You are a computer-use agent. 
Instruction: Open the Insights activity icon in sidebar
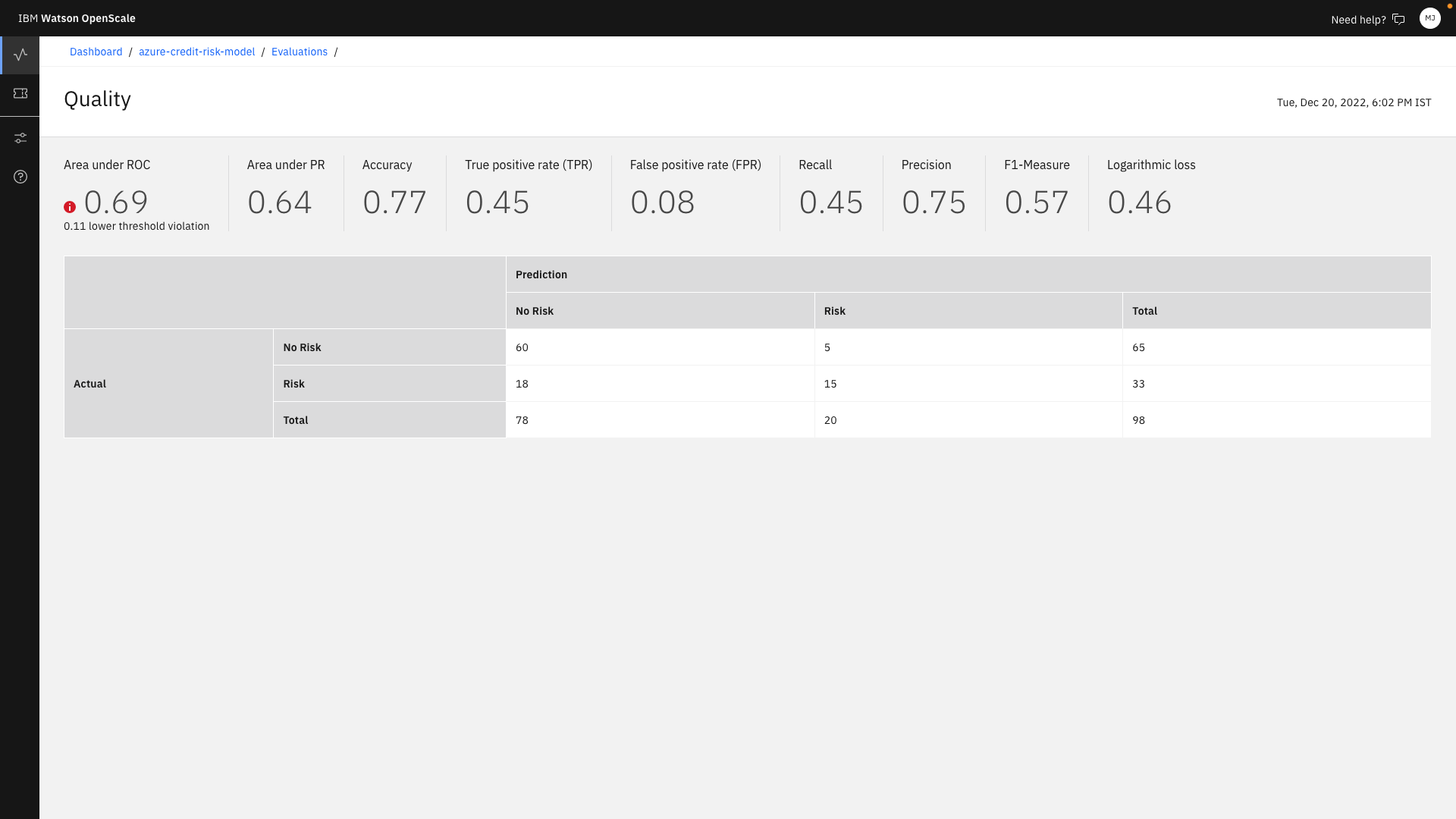click(x=20, y=55)
